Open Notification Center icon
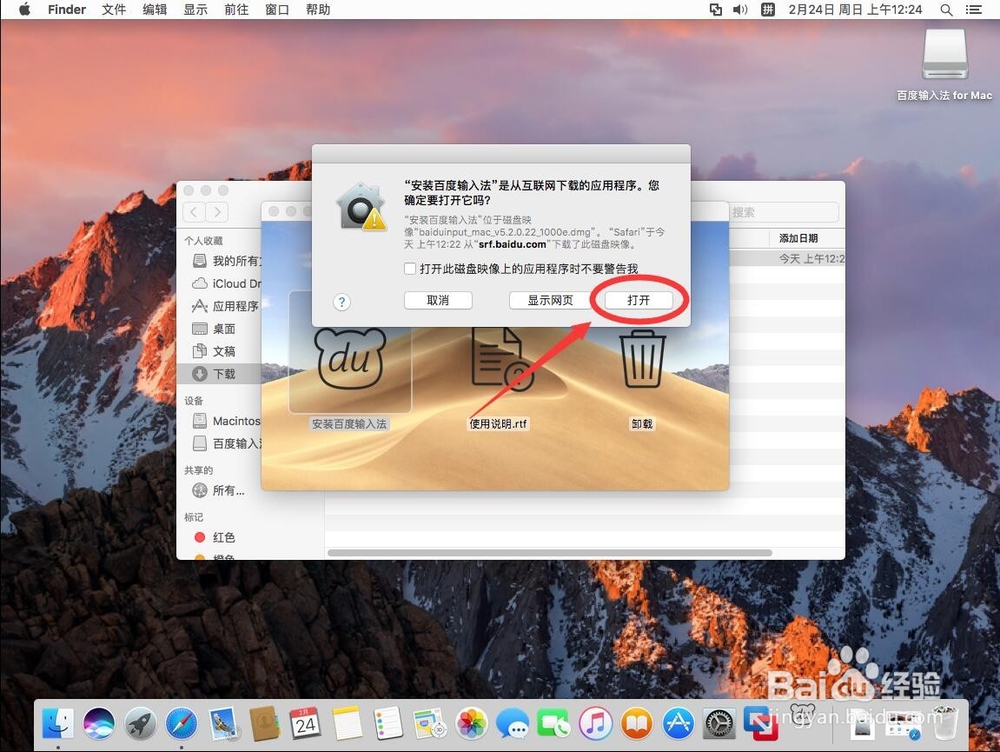This screenshot has width=1000, height=752. click(974, 10)
